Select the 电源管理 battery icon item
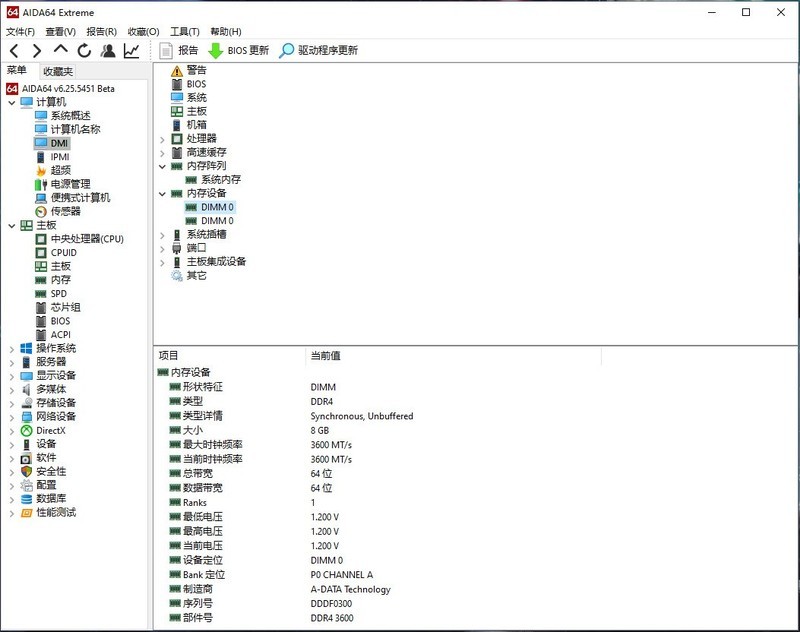Screen dimensions: 800x632 [63, 184]
